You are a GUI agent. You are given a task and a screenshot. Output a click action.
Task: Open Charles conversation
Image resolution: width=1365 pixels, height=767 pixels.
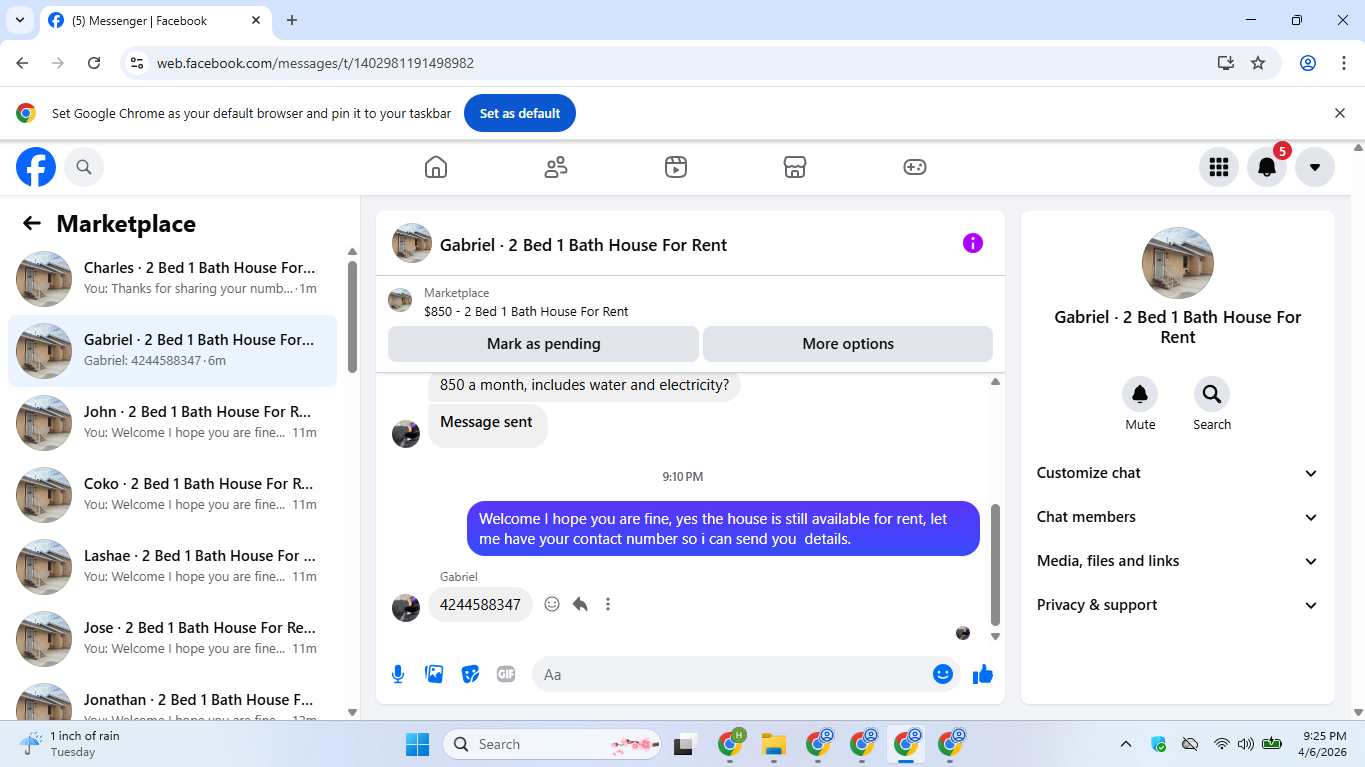[172, 278]
